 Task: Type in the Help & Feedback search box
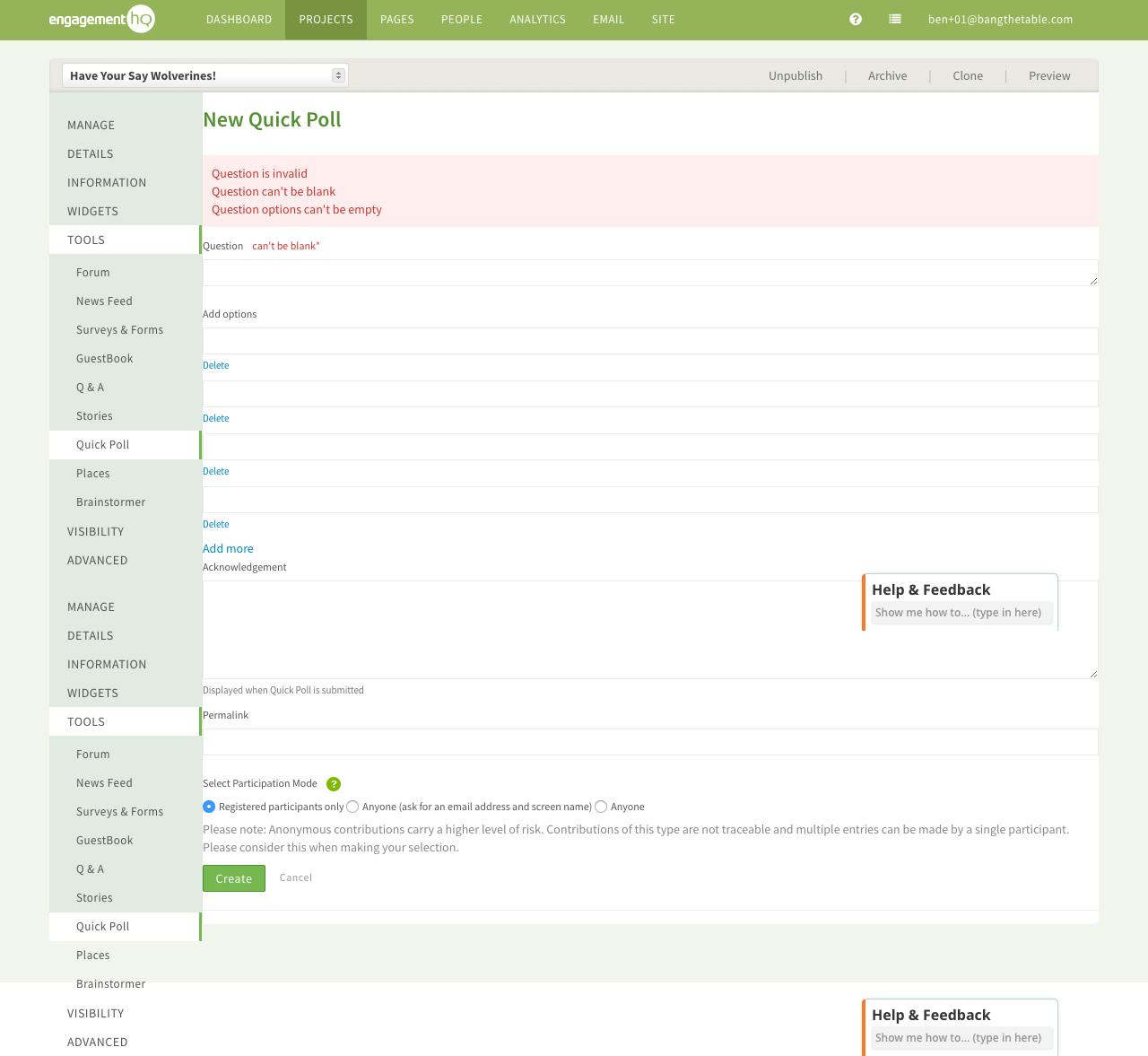click(x=961, y=613)
